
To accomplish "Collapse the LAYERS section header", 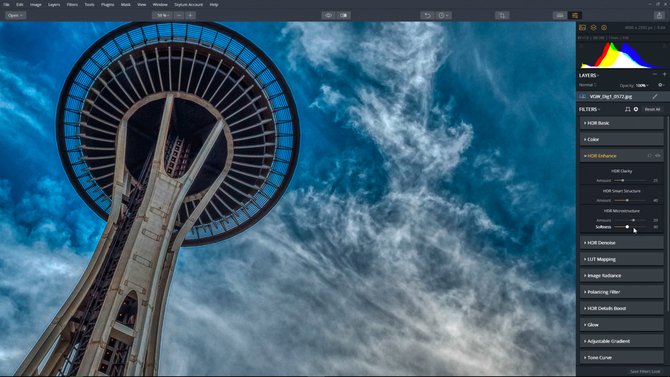I will point(589,75).
